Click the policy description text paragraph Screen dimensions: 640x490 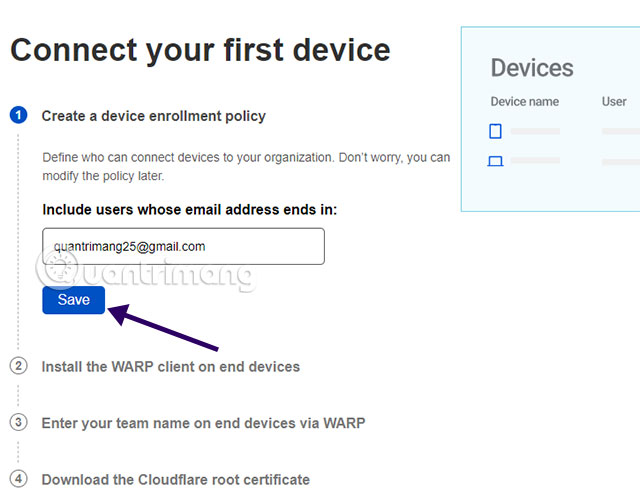[245, 166]
